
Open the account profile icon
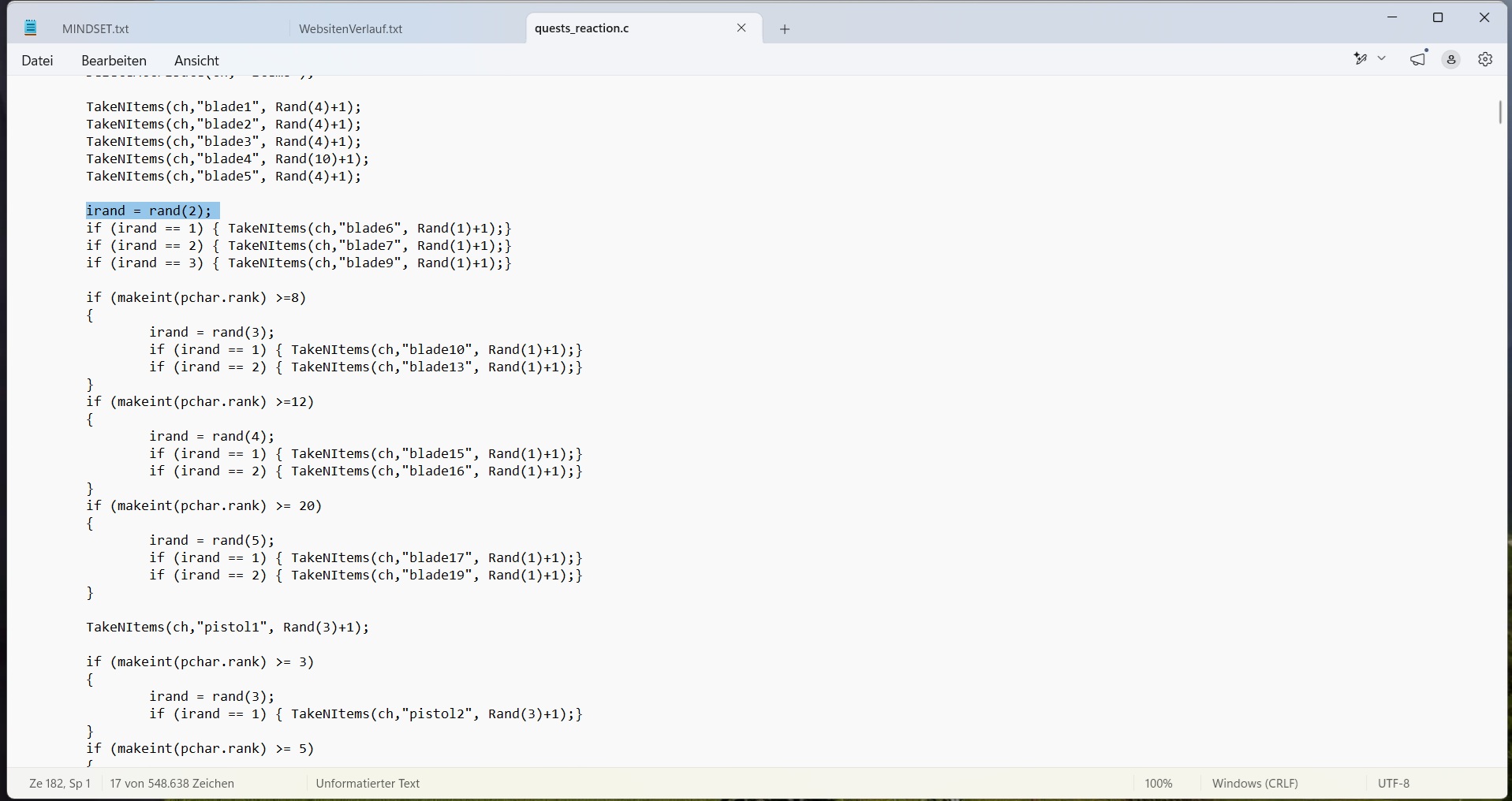[1451, 60]
